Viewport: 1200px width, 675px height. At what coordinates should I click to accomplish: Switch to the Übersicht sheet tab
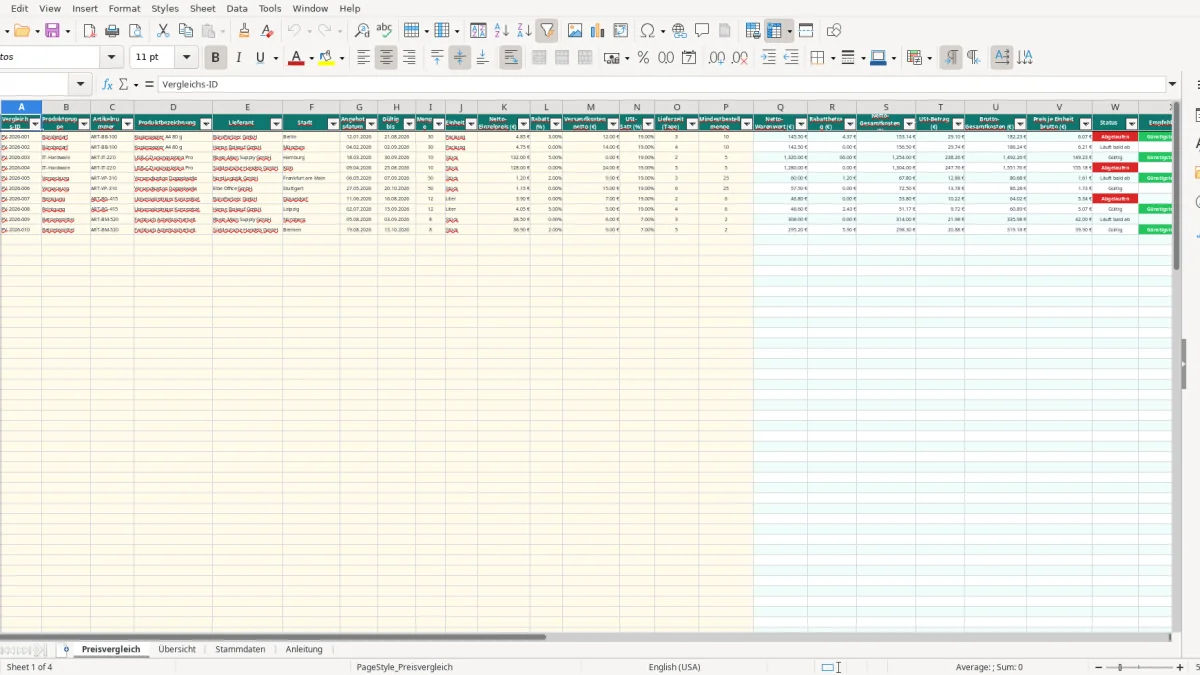pyautogui.click(x=177, y=649)
